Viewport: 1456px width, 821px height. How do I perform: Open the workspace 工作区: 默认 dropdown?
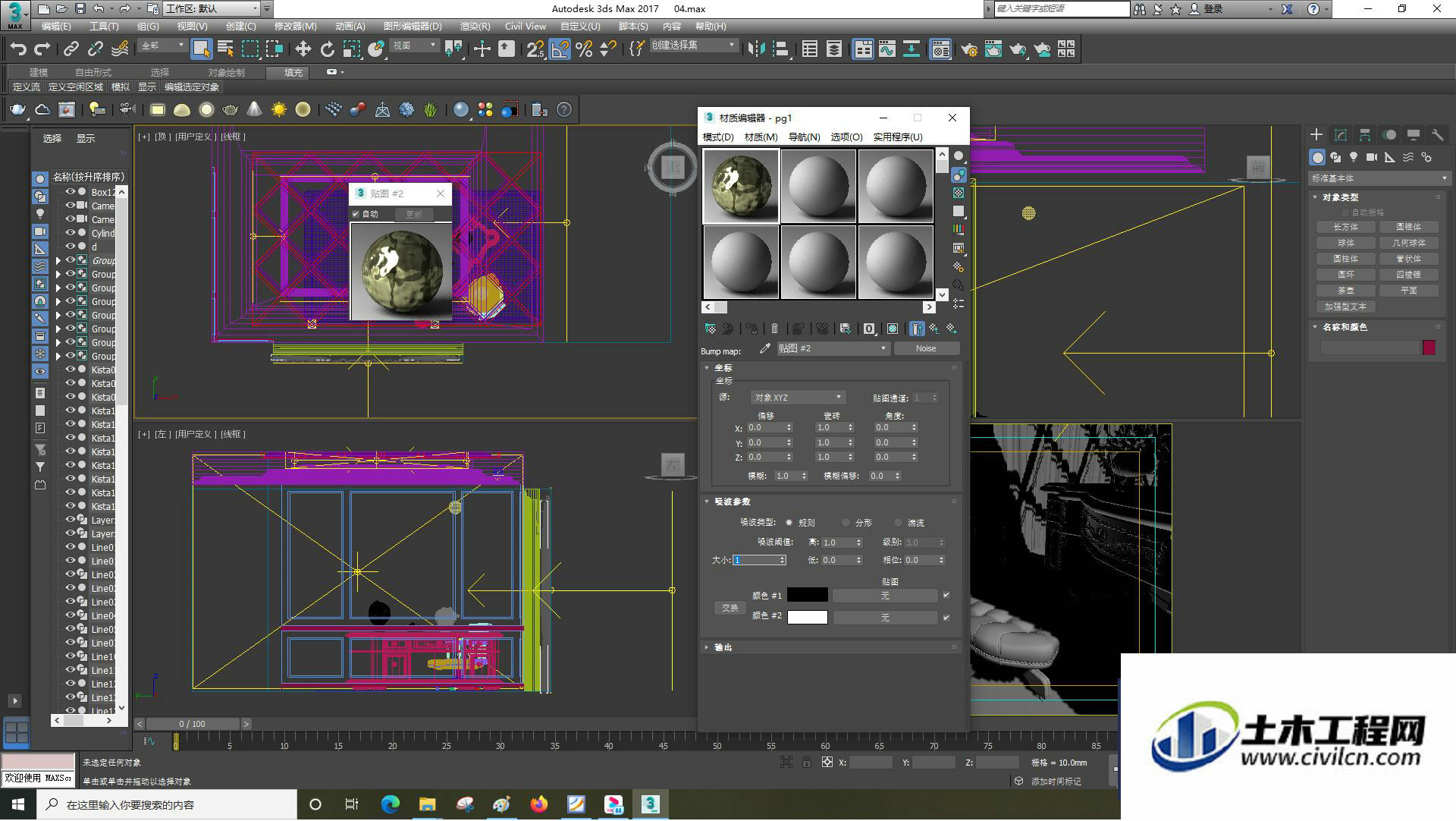[211, 9]
